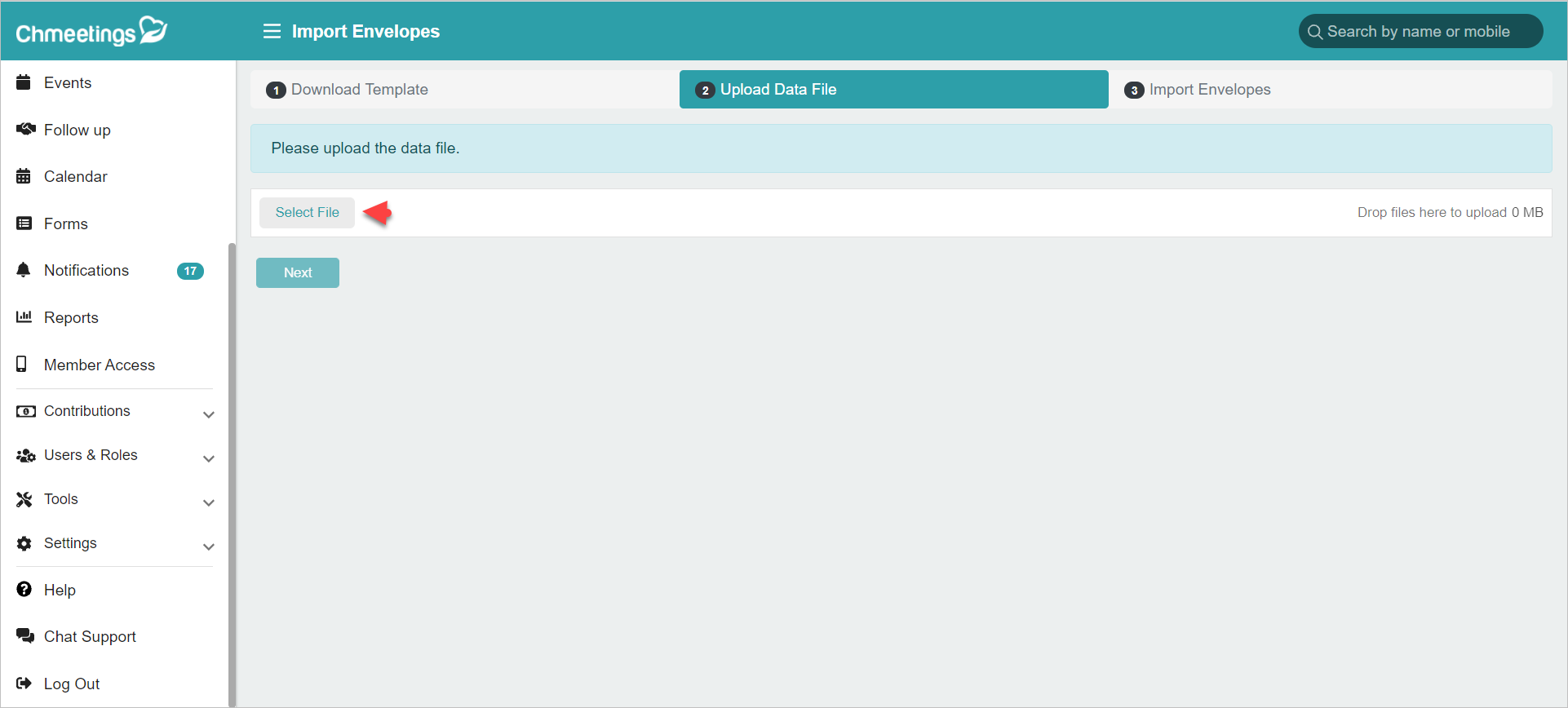
Task: Click the Help question mark icon
Action: coord(24,589)
